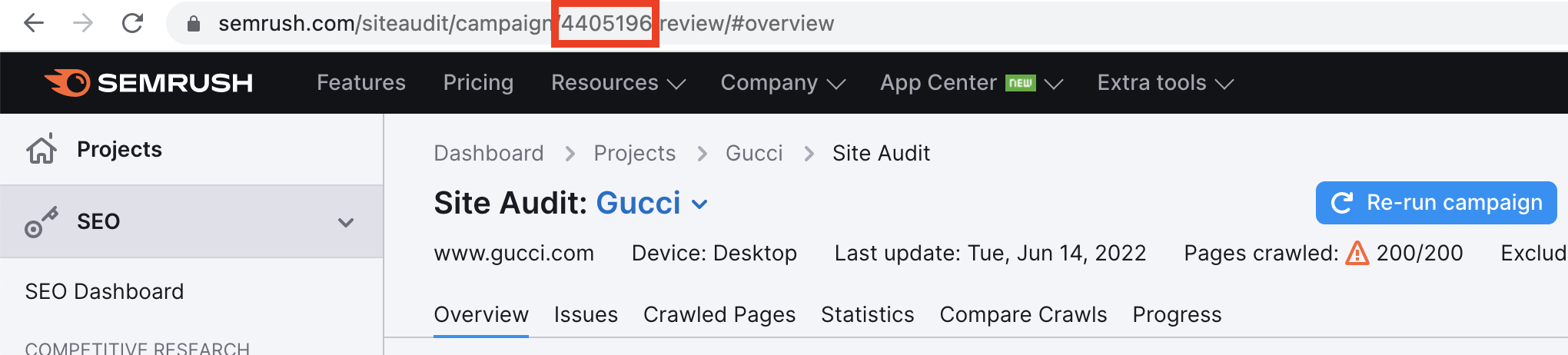
Task: Click the Re-run campaign button
Action: [1436, 203]
